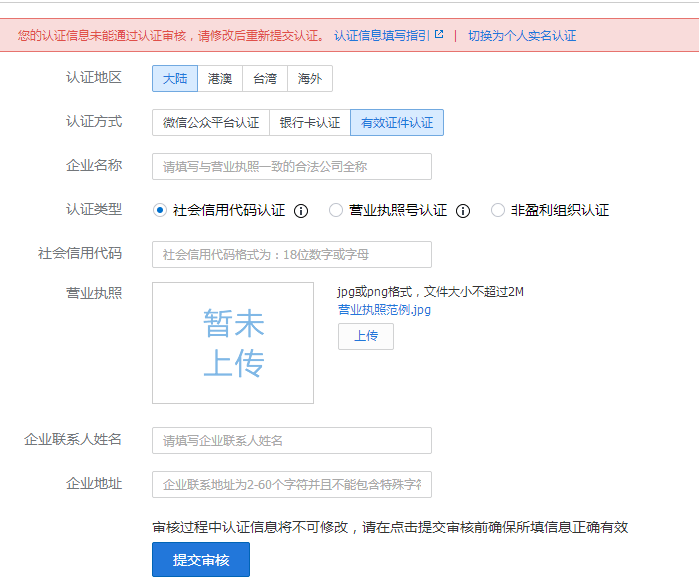Image resolution: width=699 pixels, height=586 pixels.
Task: Choose 大陆 as certification region
Action: pyautogui.click(x=175, y=78)
